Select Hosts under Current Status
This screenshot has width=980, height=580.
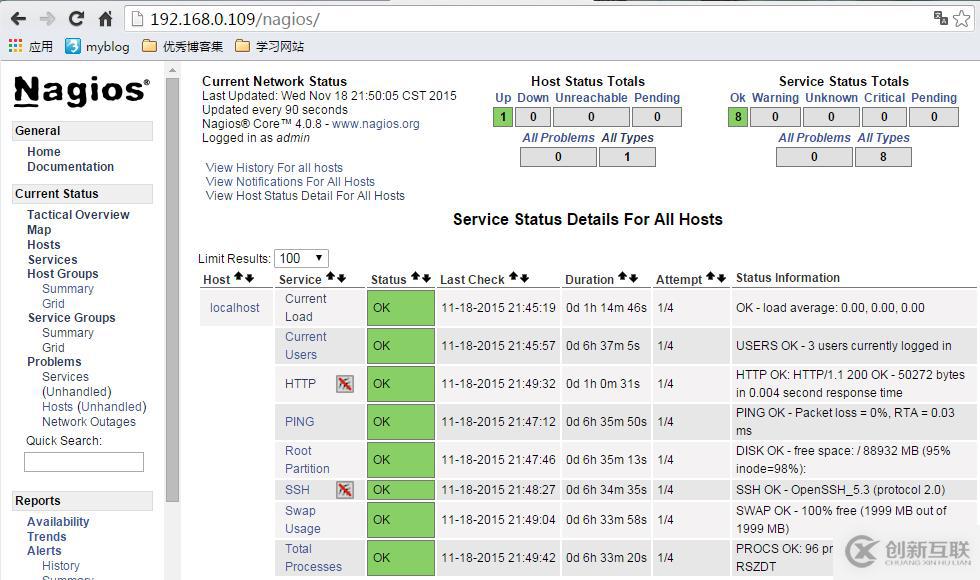(x=44, y=244)
